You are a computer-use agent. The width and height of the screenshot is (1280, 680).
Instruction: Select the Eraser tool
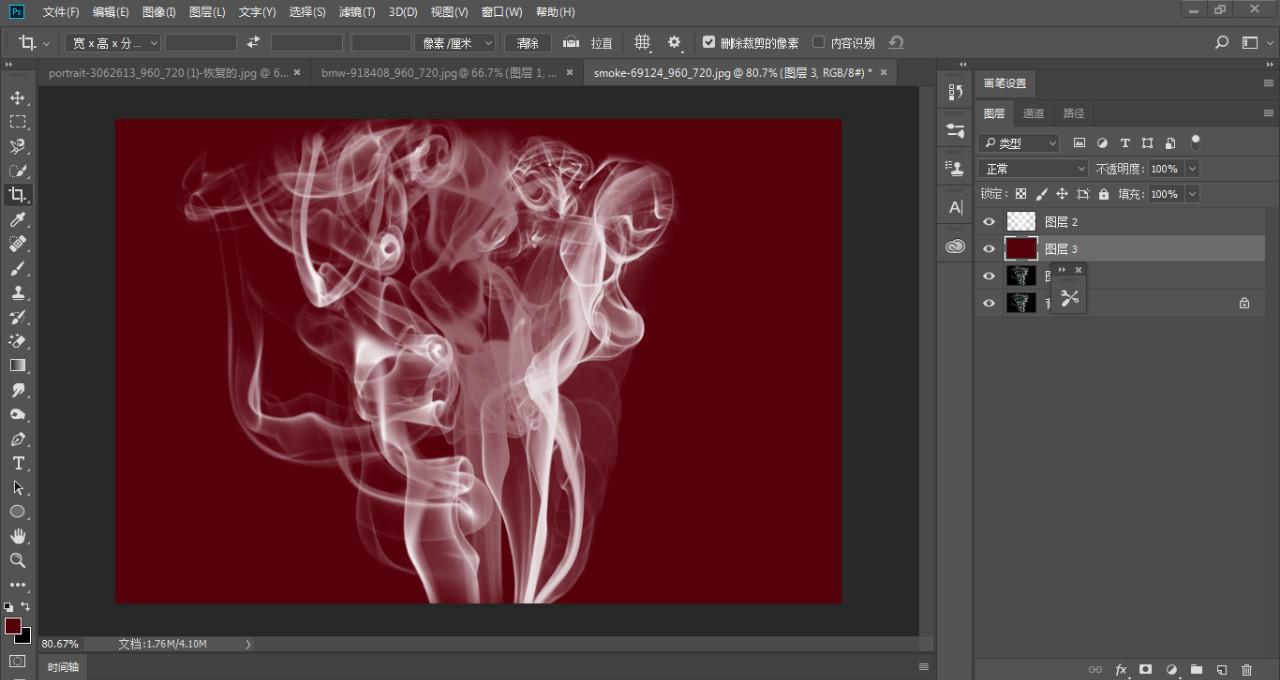click(18, 341)
